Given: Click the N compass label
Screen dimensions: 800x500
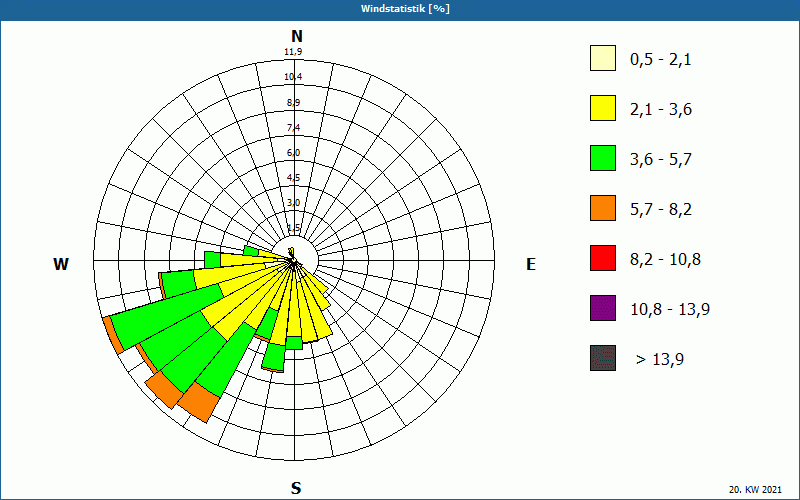Looking at the screenshot, I should [x=297, y=36].
